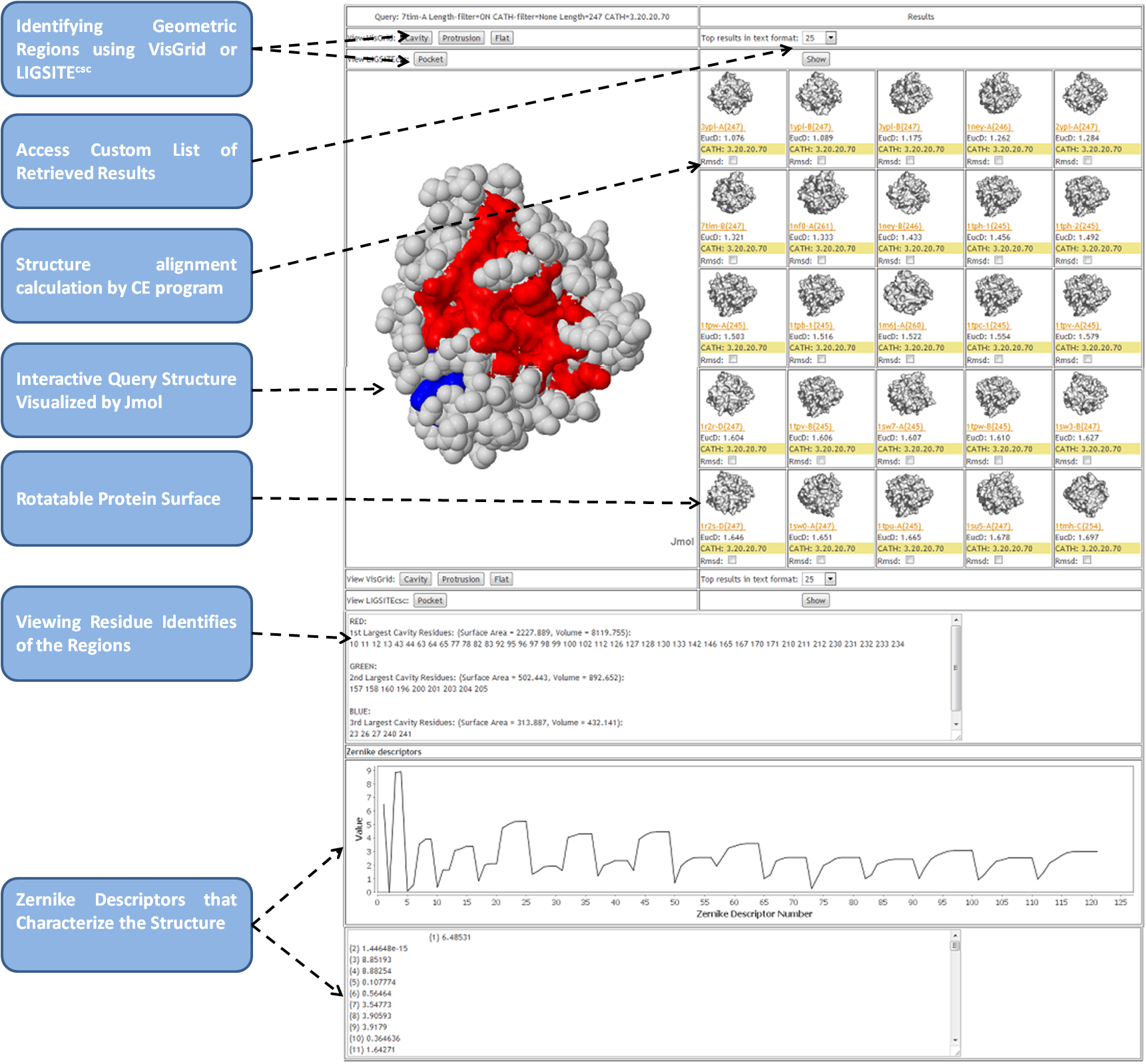This screenshot has height=1064, width=1146.
Task: Click the 1tph-2 protein surface thumbnail
Action: [x=1085, y=194]
